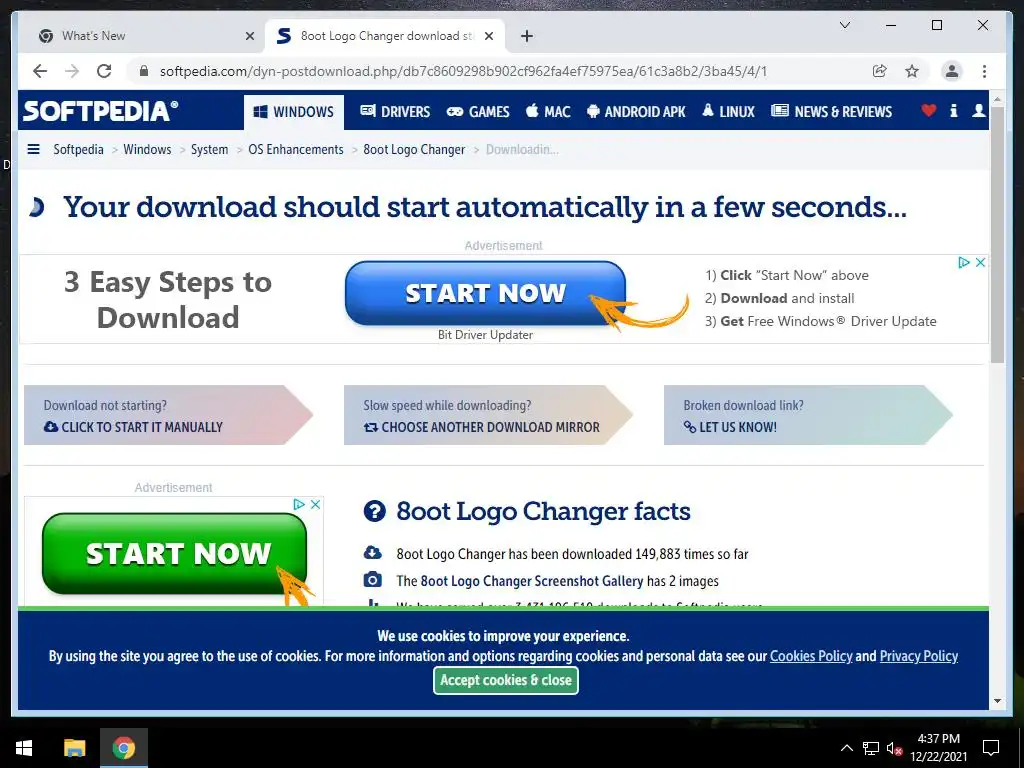
Task: Open 8oot Logo Changer Screenshot Gallery link
Action: click(532, 581)
